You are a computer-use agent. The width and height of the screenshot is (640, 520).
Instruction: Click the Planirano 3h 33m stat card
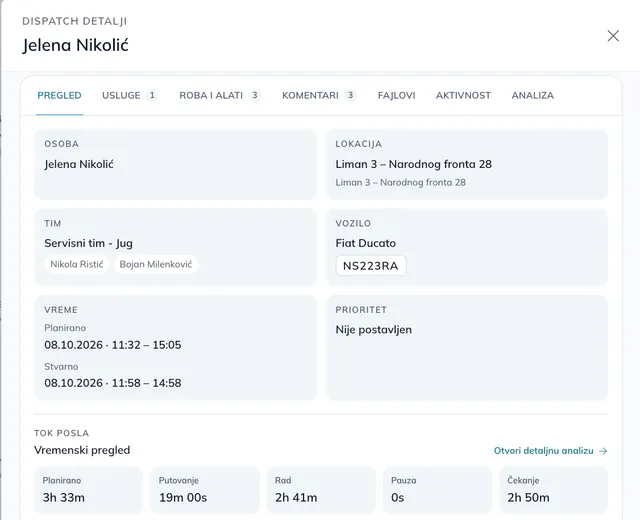coord(89,490)
